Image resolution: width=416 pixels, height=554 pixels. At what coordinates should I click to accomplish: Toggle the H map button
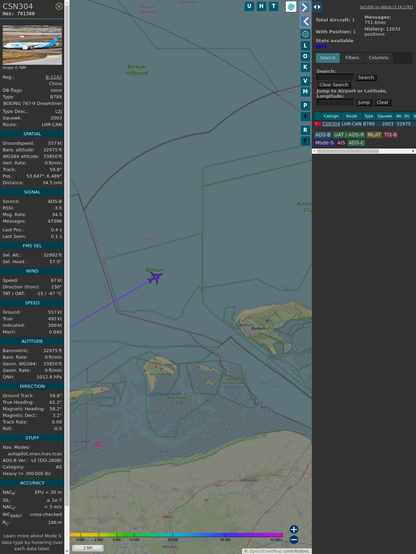coord(261,6)
